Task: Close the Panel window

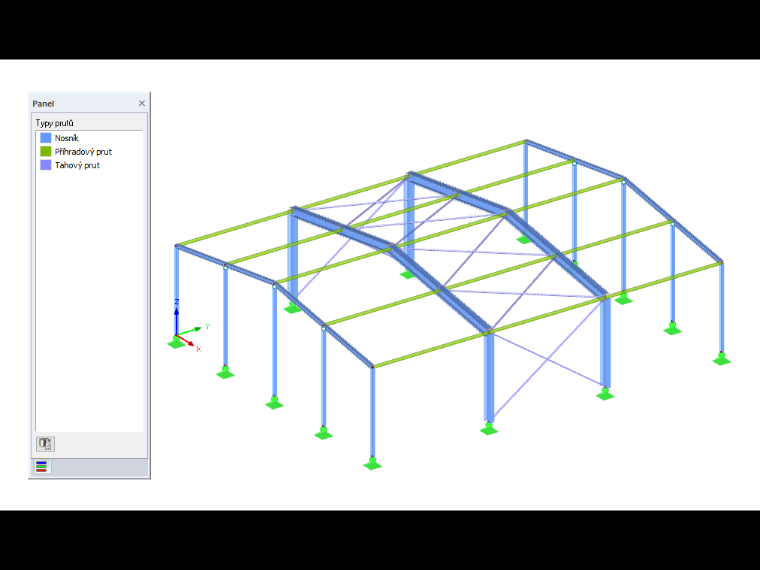Action: coord(142,103)
